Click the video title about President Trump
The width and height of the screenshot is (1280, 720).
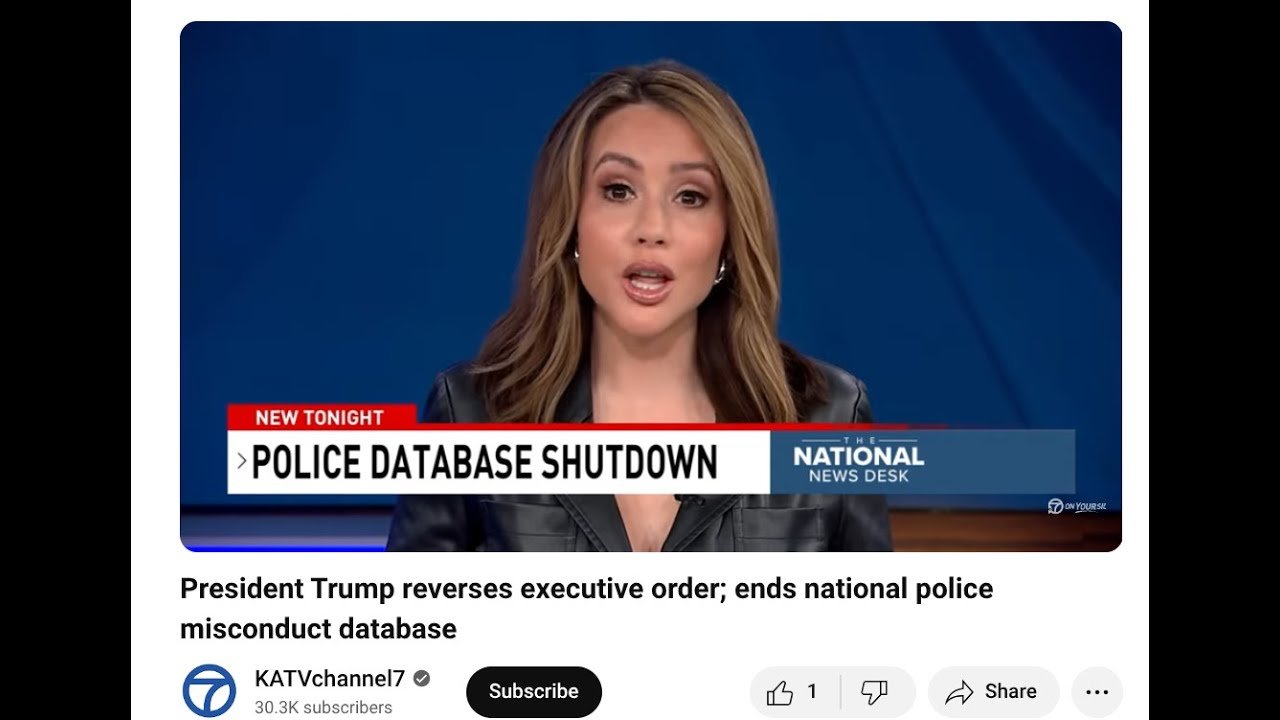point(586,608)
